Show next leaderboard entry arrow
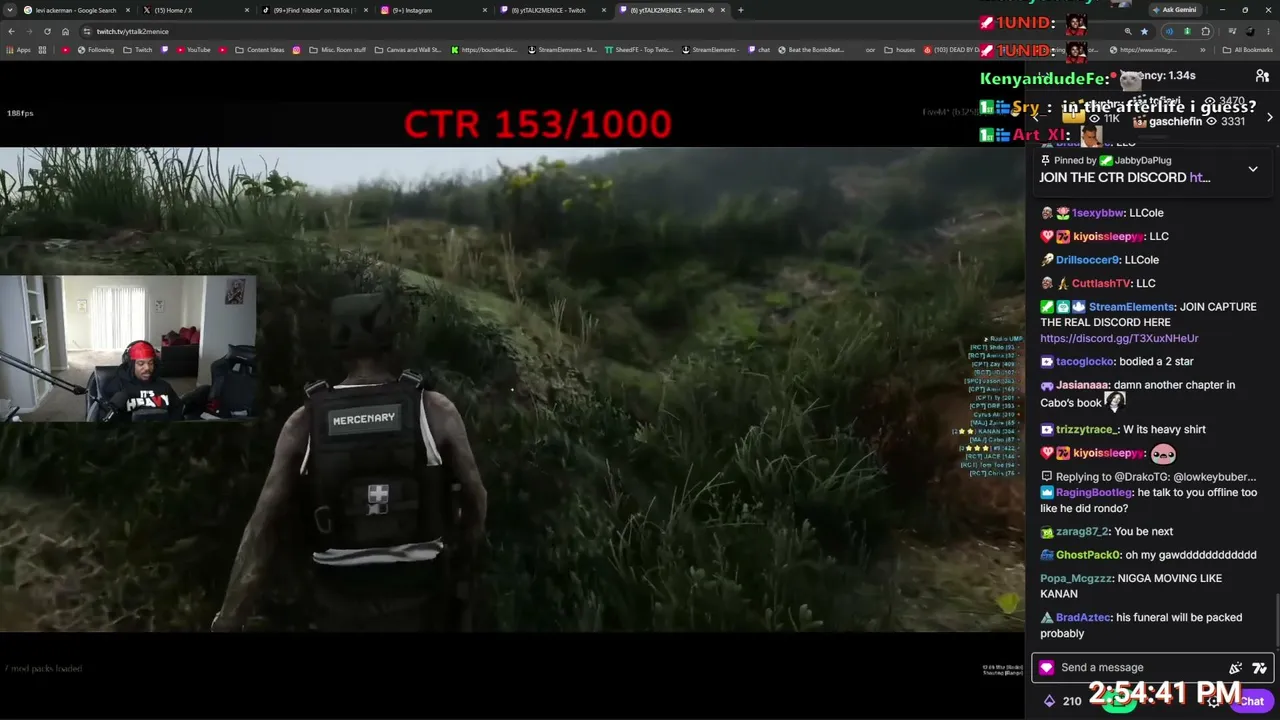 point(1269,118)
